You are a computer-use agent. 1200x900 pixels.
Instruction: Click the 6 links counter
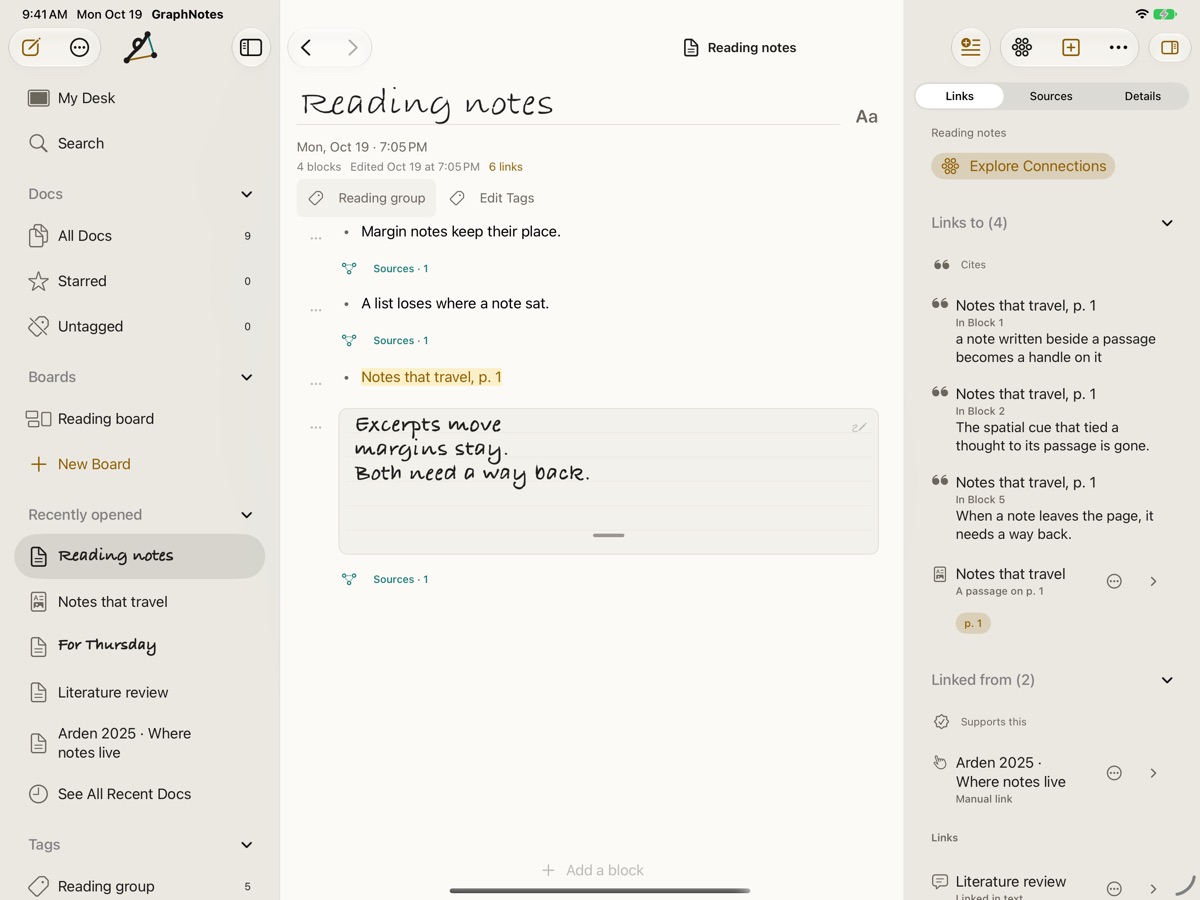pos(506,167)
